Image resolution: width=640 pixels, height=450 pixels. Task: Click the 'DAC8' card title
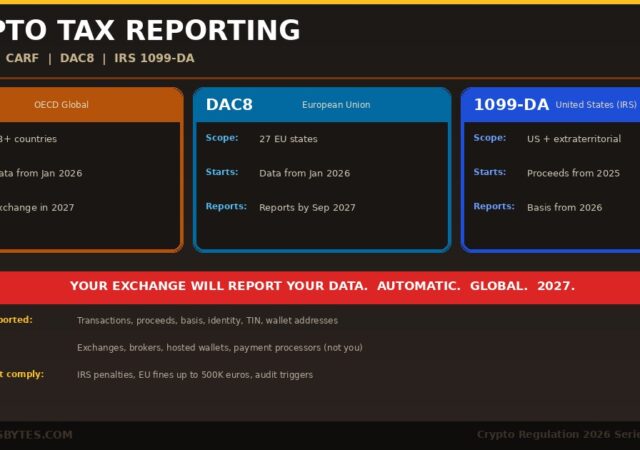[x=229, y=105]
